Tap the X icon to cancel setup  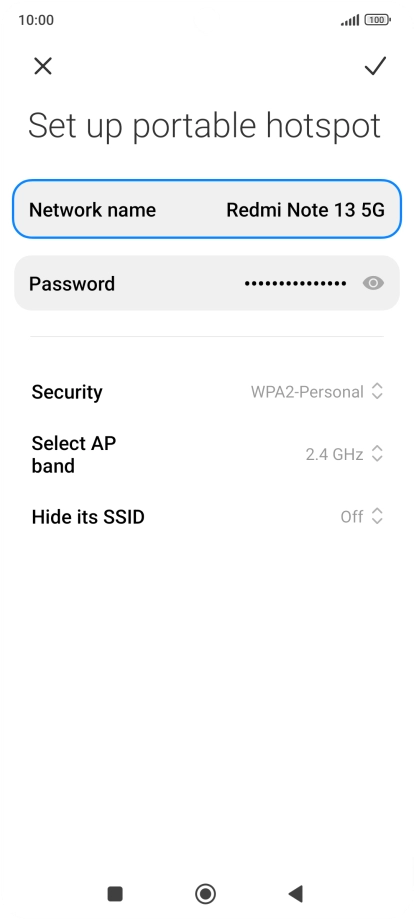coord(43,66)
